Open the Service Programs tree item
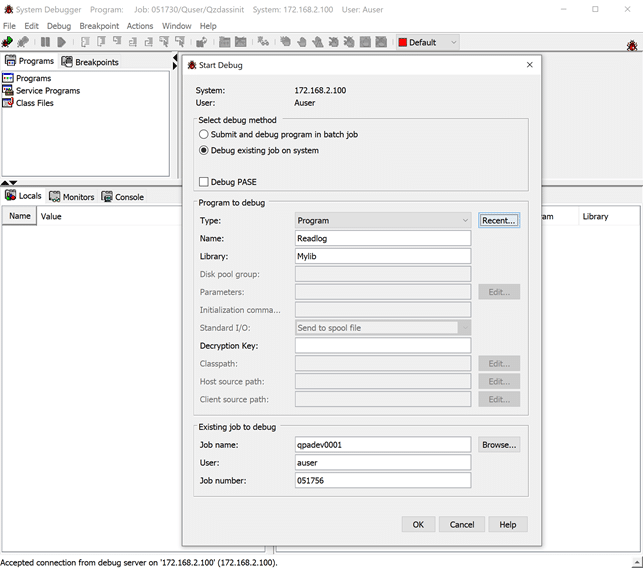The image size is (643, 568). tap(47, 91)
